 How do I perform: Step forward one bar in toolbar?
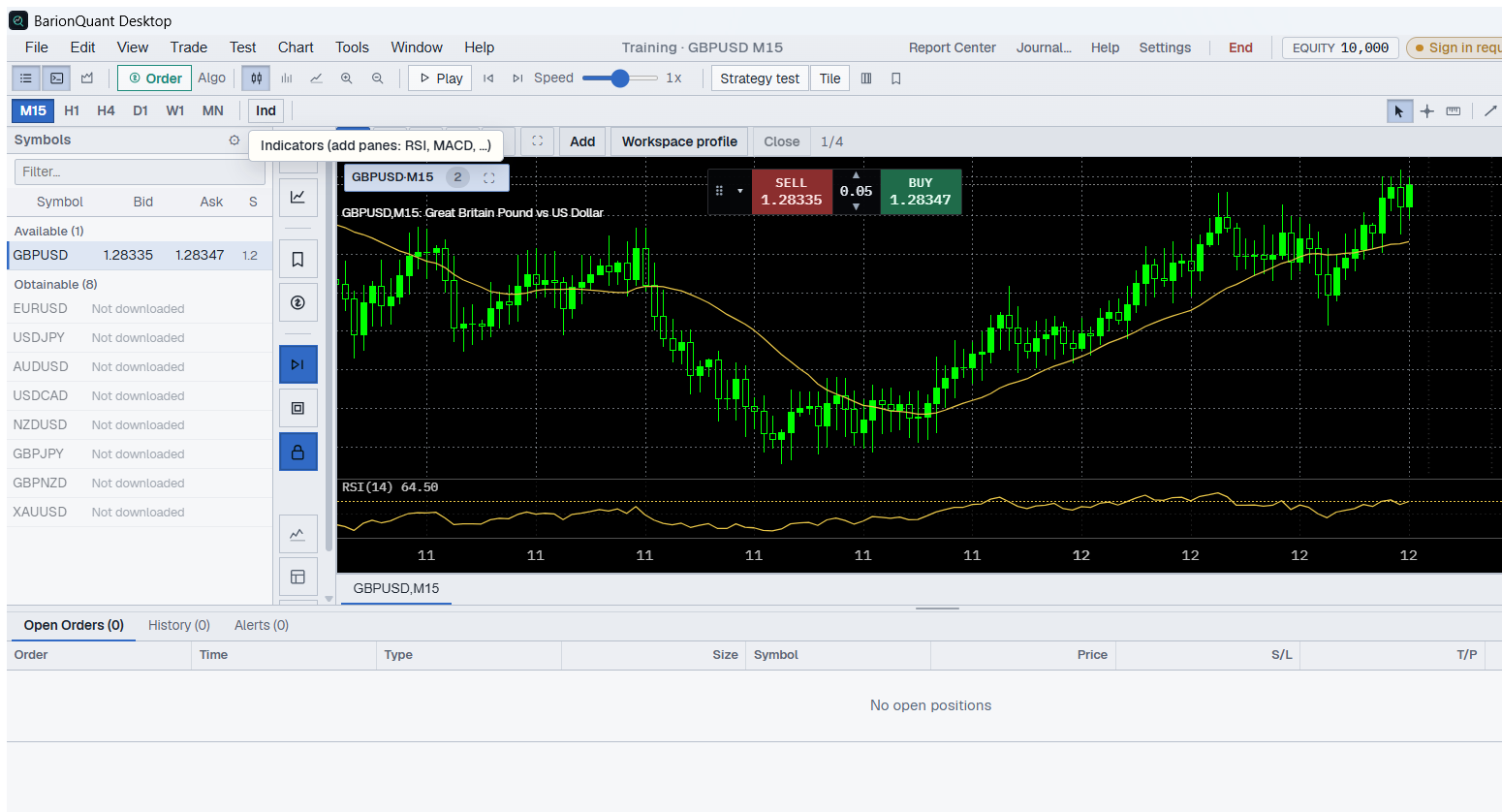click(517, 78)
